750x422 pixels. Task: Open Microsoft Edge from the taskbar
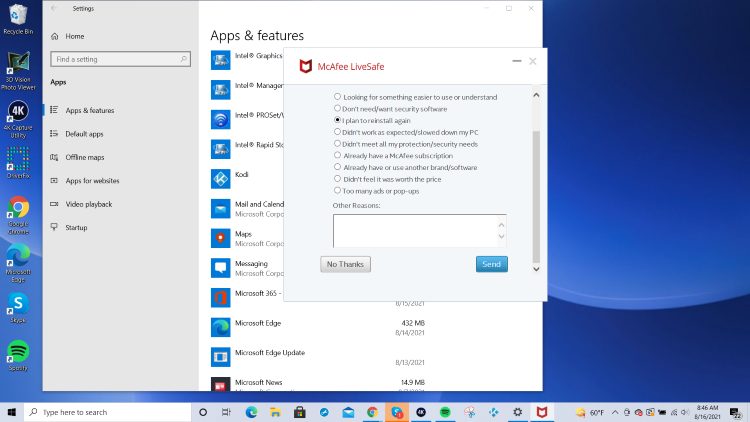click(x=251, y=412)
